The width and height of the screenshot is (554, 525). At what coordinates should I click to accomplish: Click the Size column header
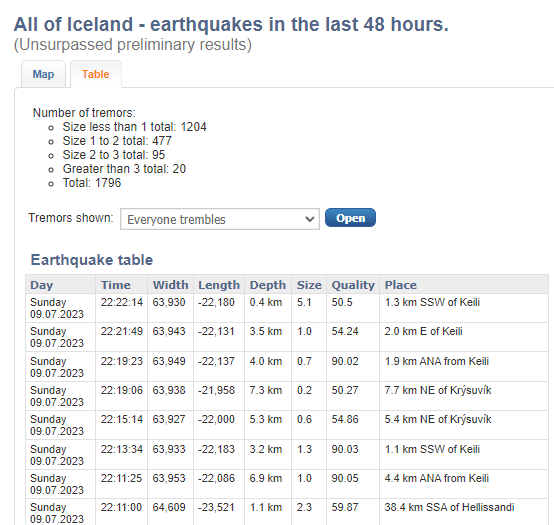309,285
